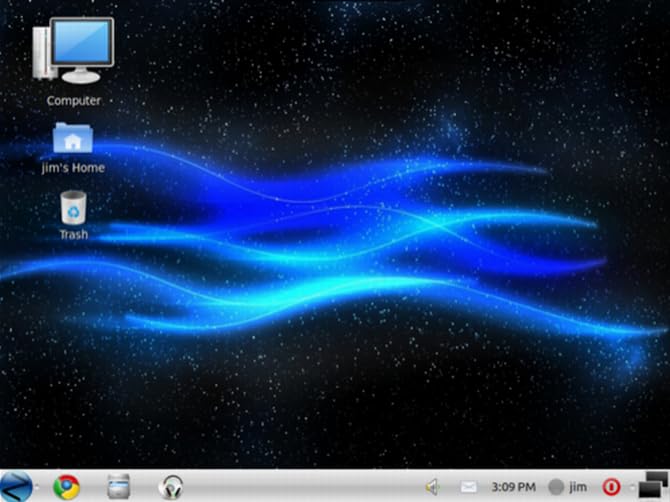Click the 3:09 PM clock
Image resolution: width=670 pixels, height=502 pixels.
(513, 487)
